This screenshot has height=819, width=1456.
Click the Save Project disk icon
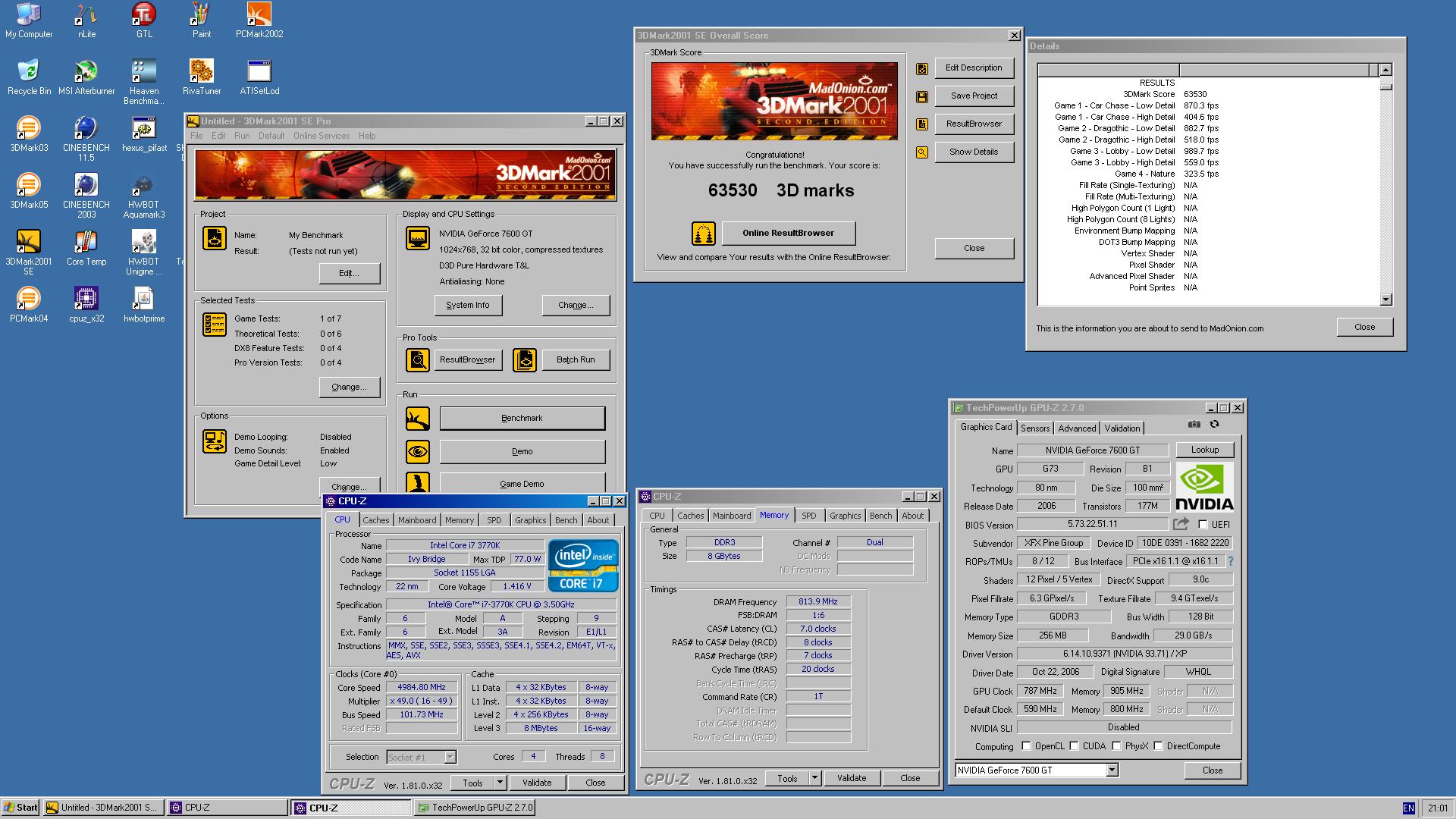(x=922, y=96)
